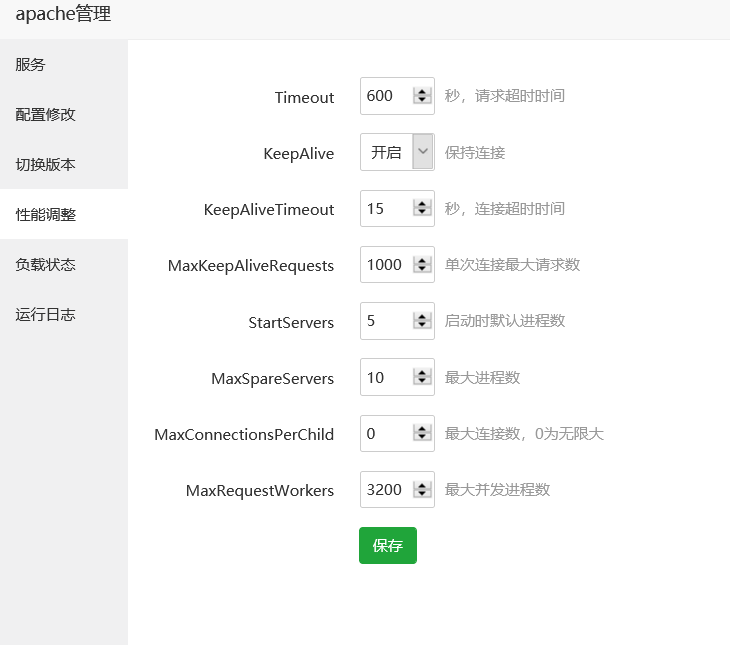This screenshot has height=645, width=730.
Task: Click the KeepAlive label
Action: [298, 153]
